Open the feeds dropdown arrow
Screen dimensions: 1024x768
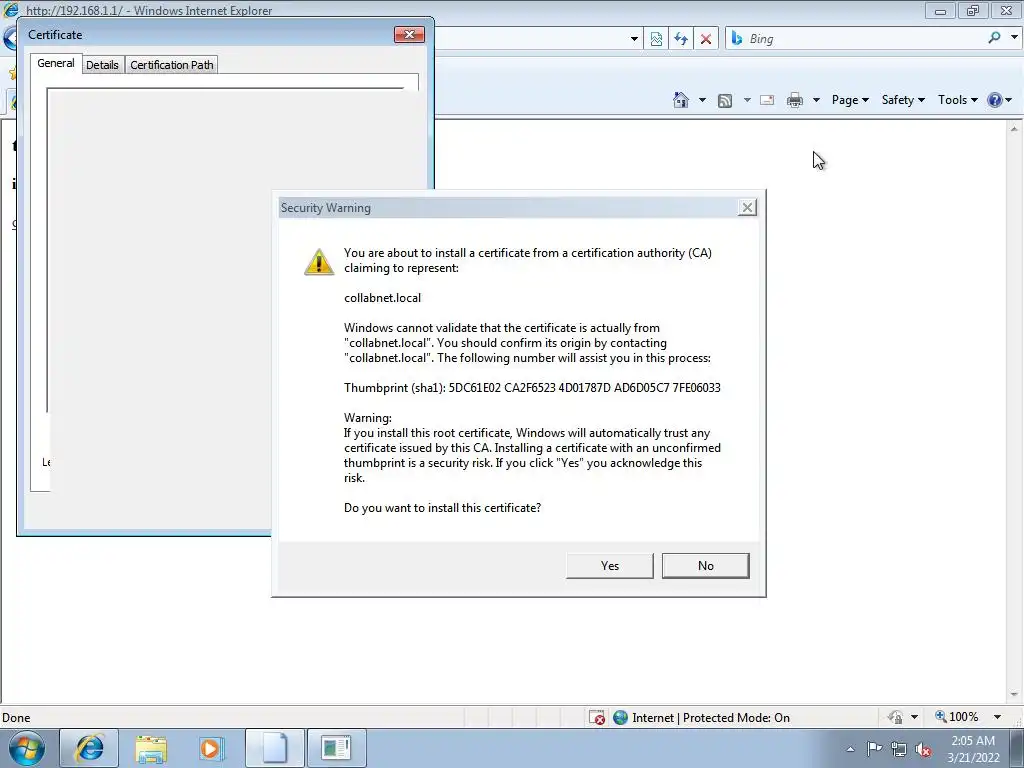[x=747, y=100]
